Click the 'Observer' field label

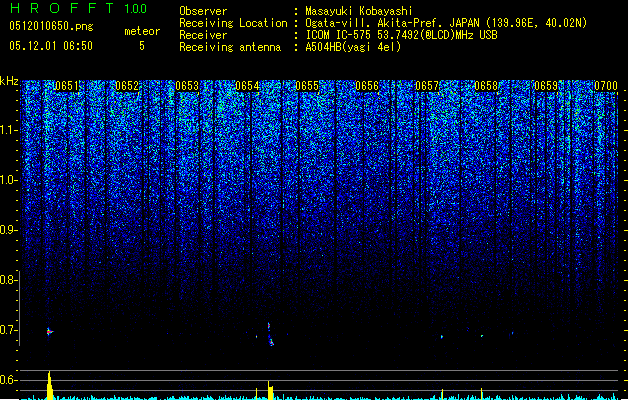203,11
